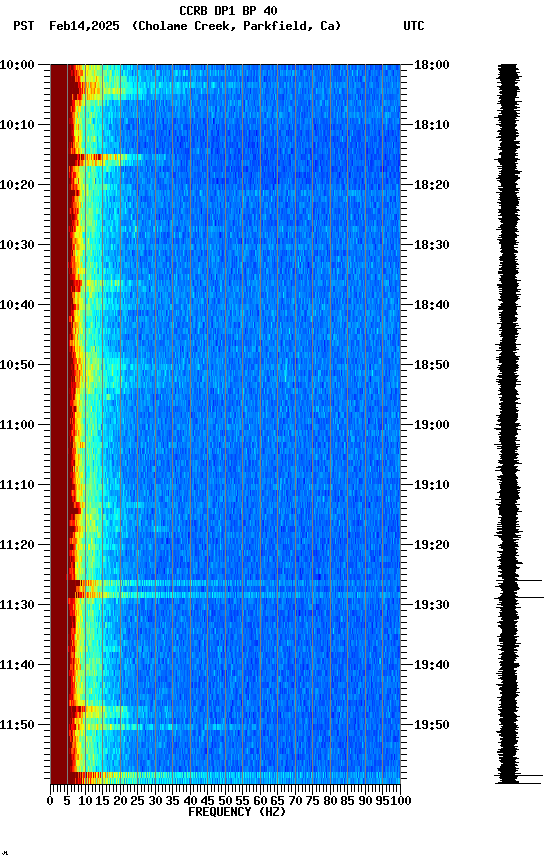Click the 25 Hz frequency tick label
Image resolution: width=552 pixels, height=864 pixels.
[137, 801]
